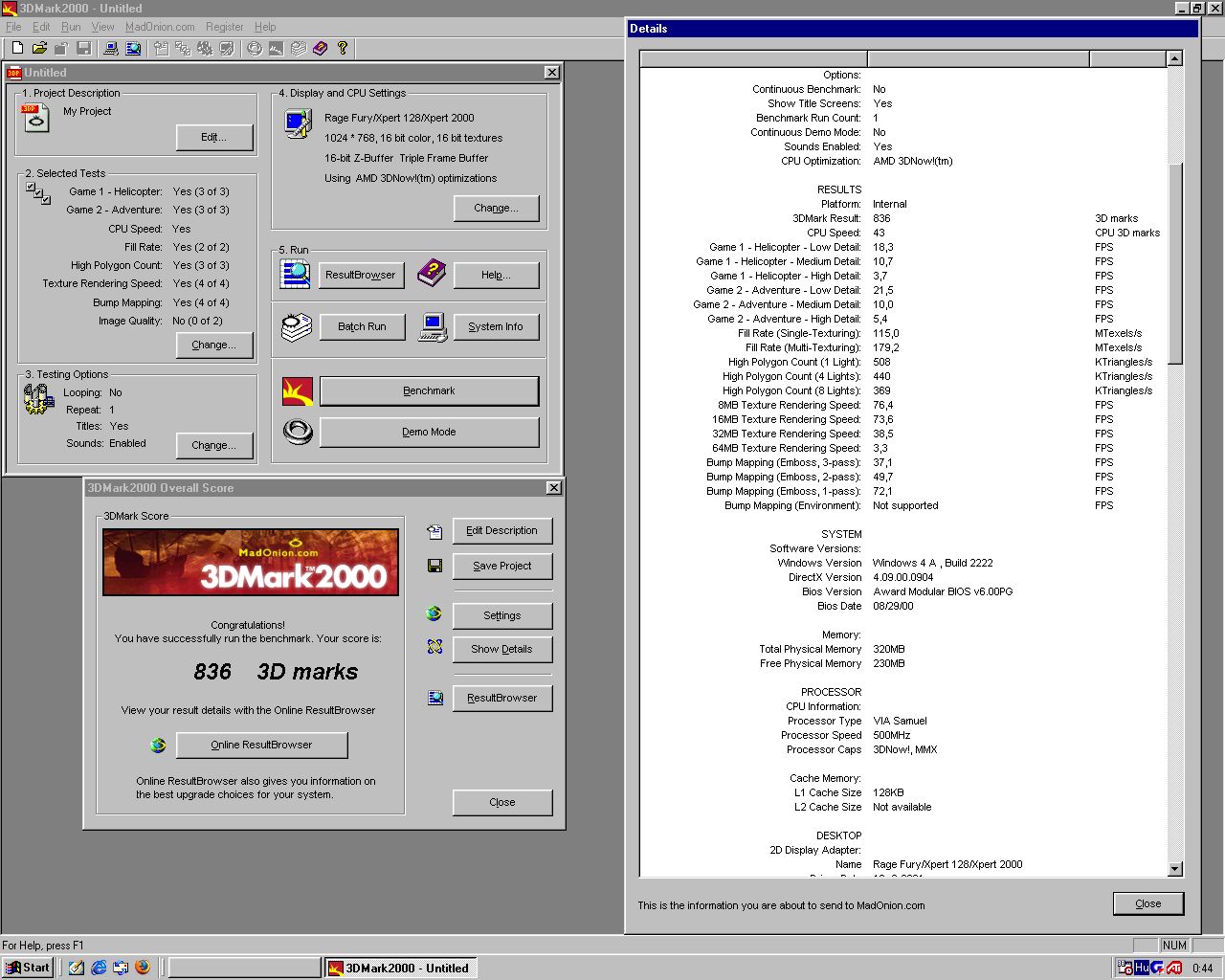Click the Demo ring toolbar icon
Screen dimensions: 1225x980
coord(255,48)
